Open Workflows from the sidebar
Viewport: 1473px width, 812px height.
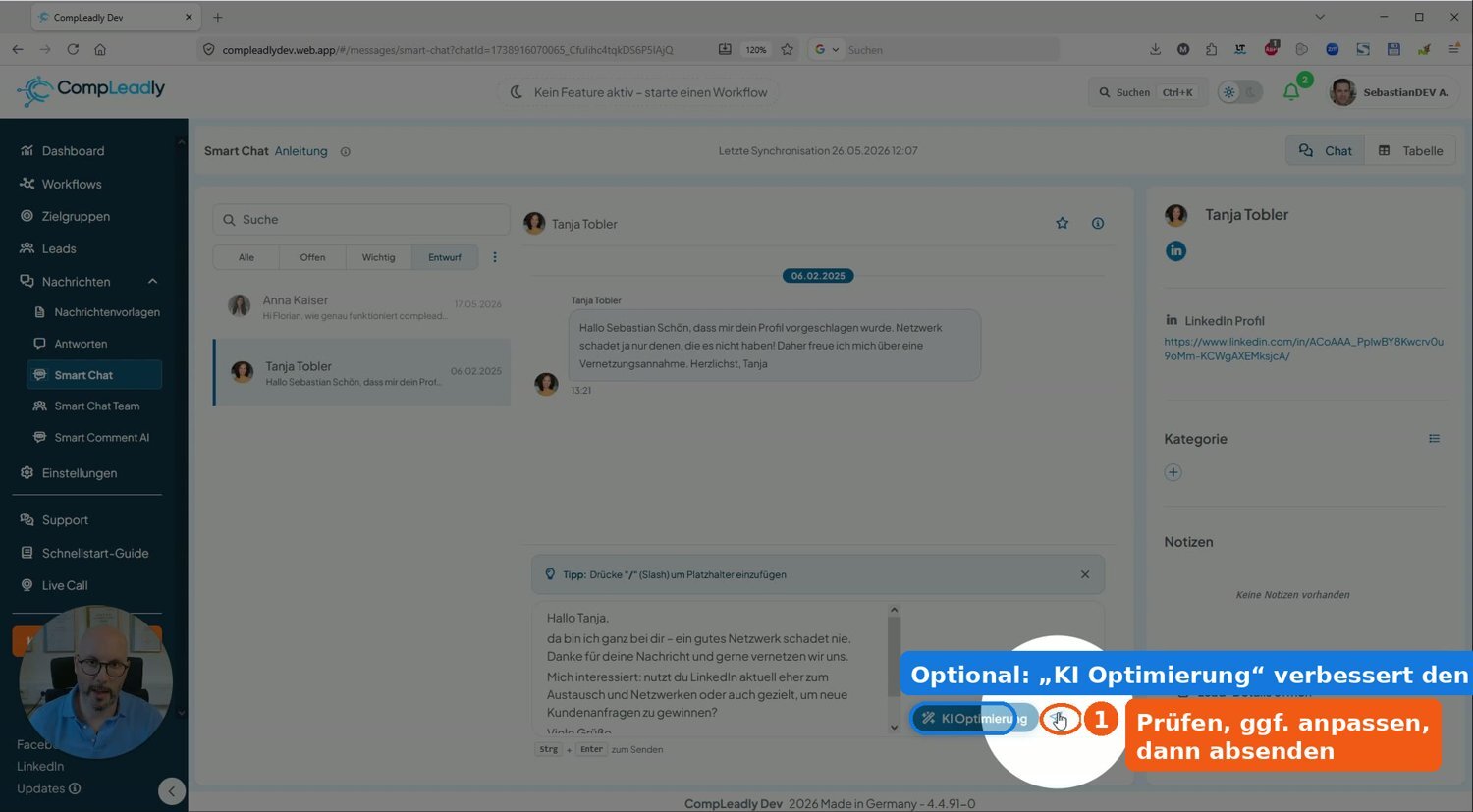click(x=71, y=184)
